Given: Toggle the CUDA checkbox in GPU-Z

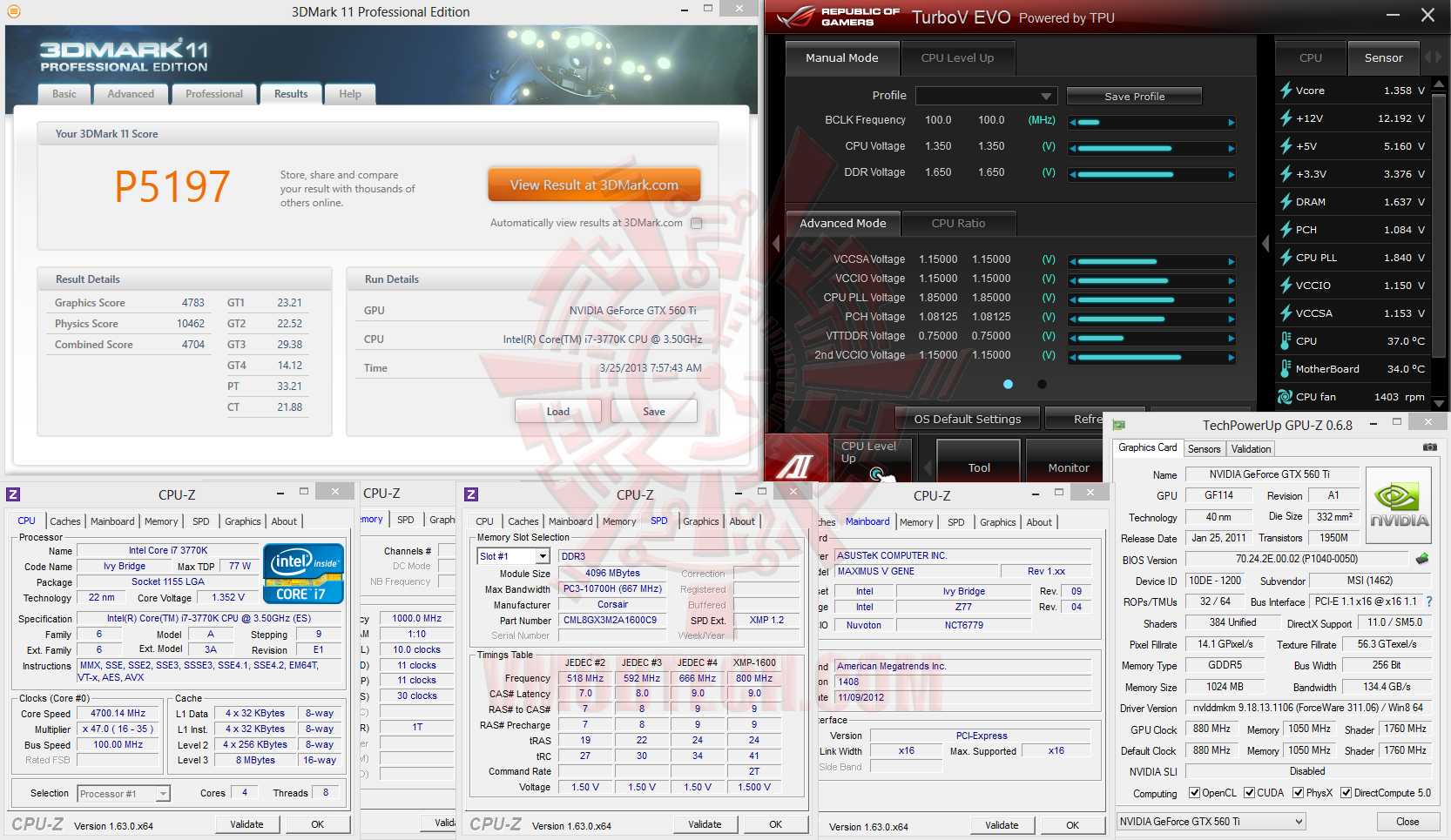Looking at the screenshot, I should 1250,793.
